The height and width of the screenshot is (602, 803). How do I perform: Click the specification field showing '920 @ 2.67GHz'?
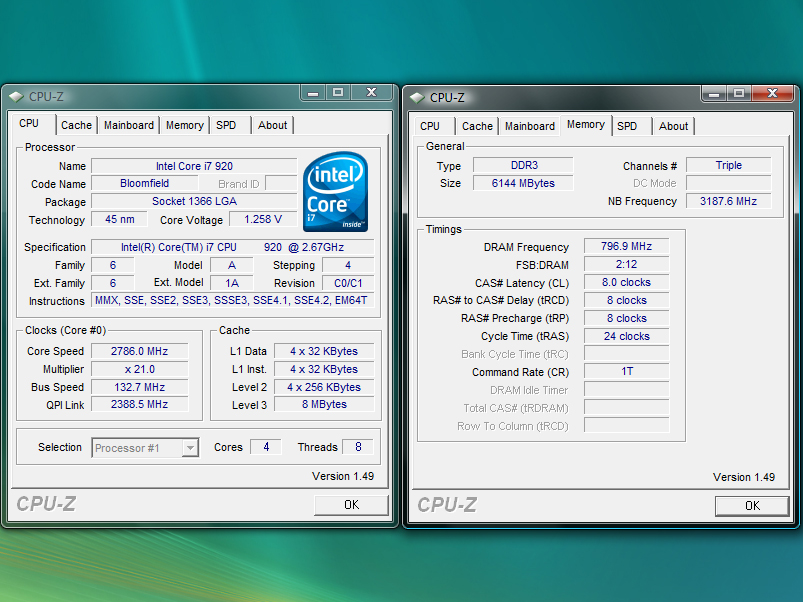click(233, 247)
